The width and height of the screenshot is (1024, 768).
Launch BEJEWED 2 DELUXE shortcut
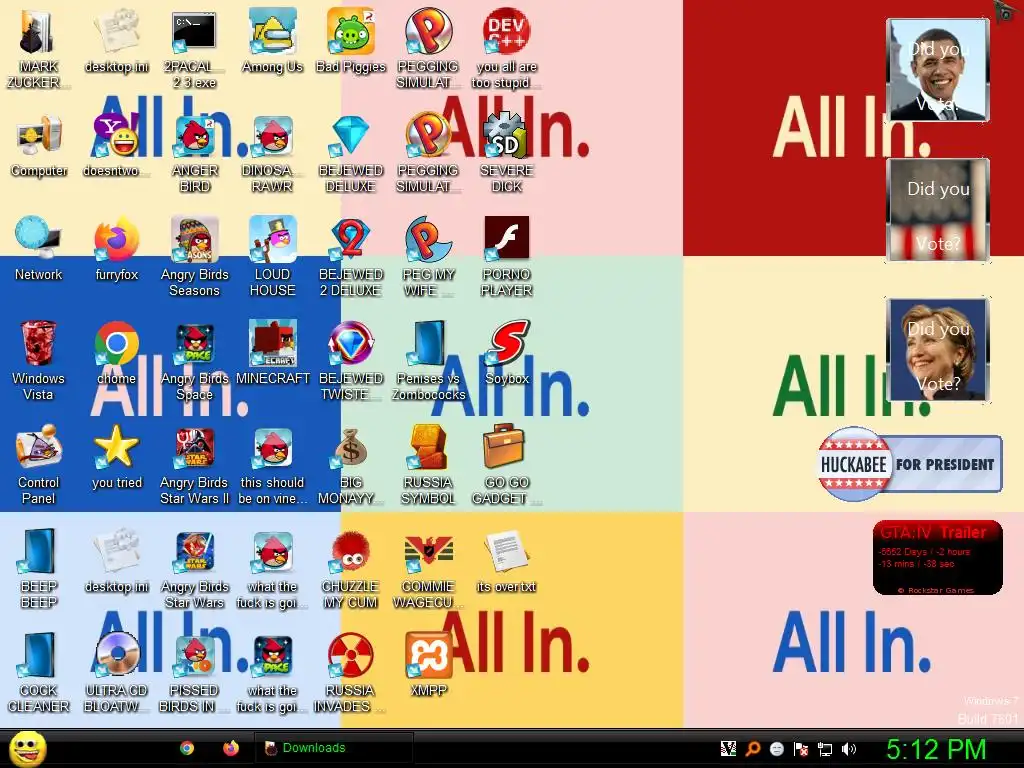pyautogui.click(x=351, y=256)
